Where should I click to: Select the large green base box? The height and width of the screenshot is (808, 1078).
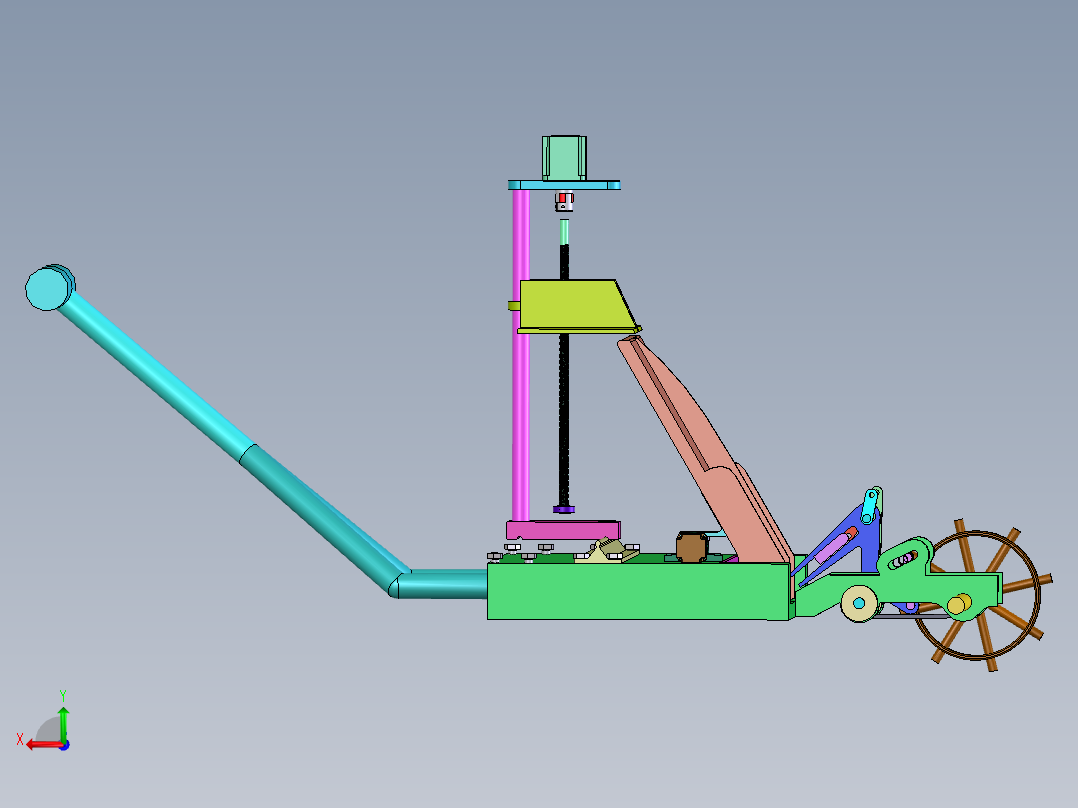click(639, 591)
